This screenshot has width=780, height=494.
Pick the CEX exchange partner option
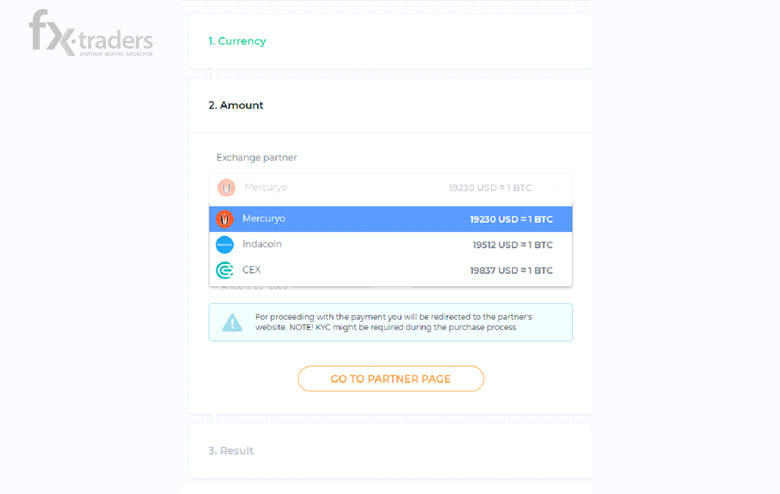(x=251, y=270)
